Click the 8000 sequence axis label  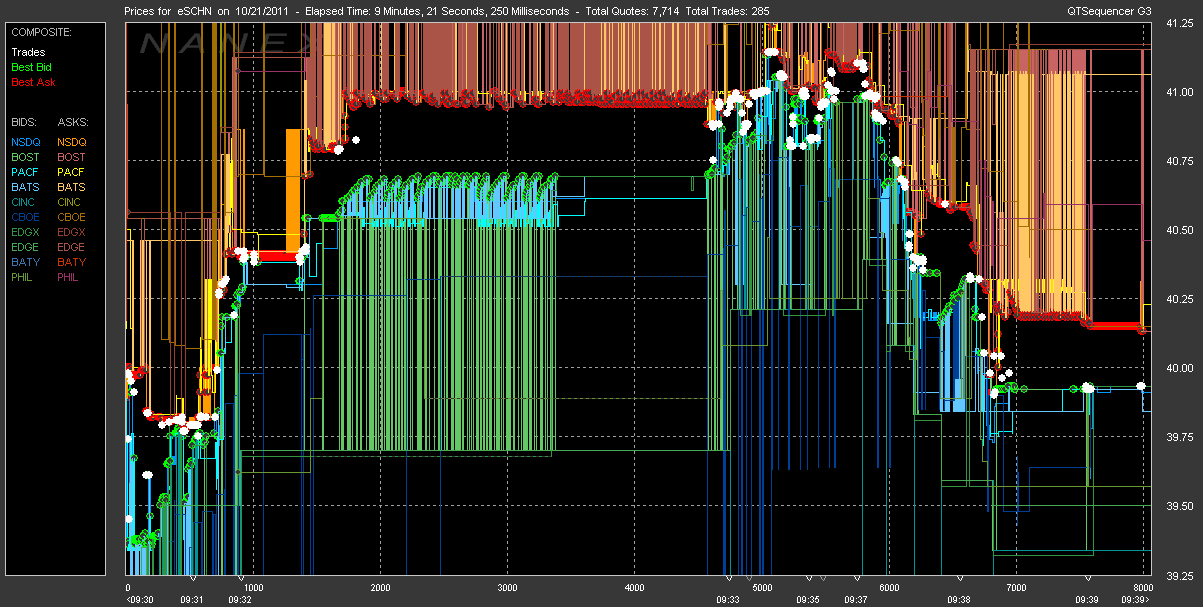[x=1142, y=588]
